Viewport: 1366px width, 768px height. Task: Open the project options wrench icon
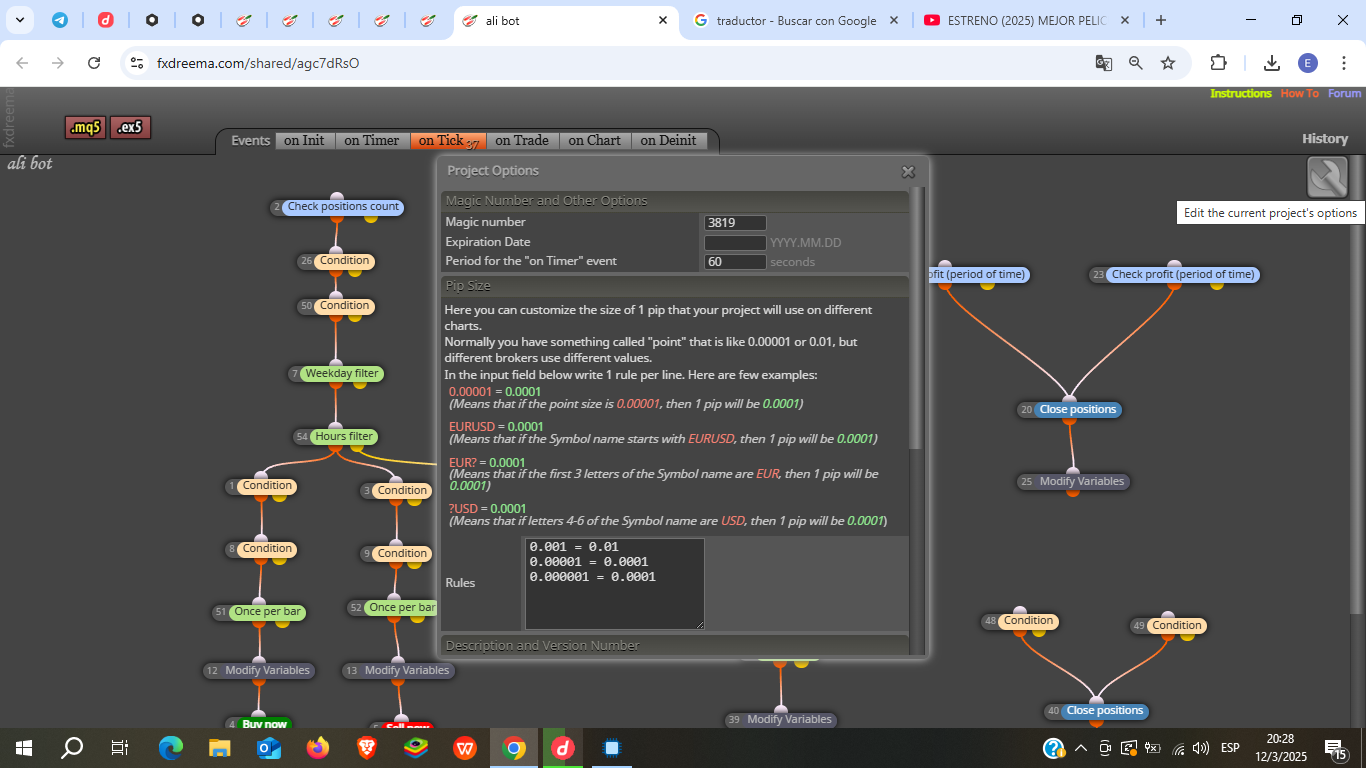(1327, 178)
